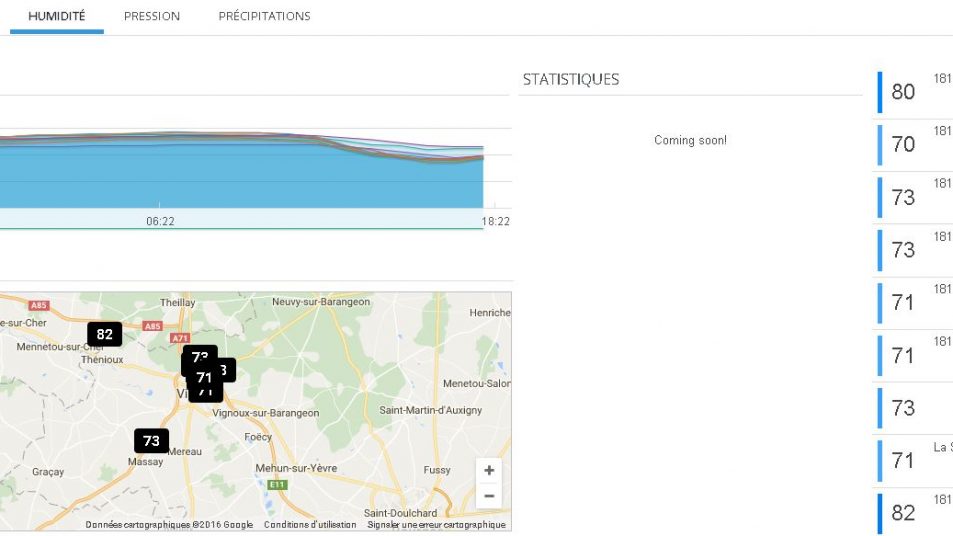Click the 18:22 time label on chart
953x536 pixels.
tap(495, 221)
